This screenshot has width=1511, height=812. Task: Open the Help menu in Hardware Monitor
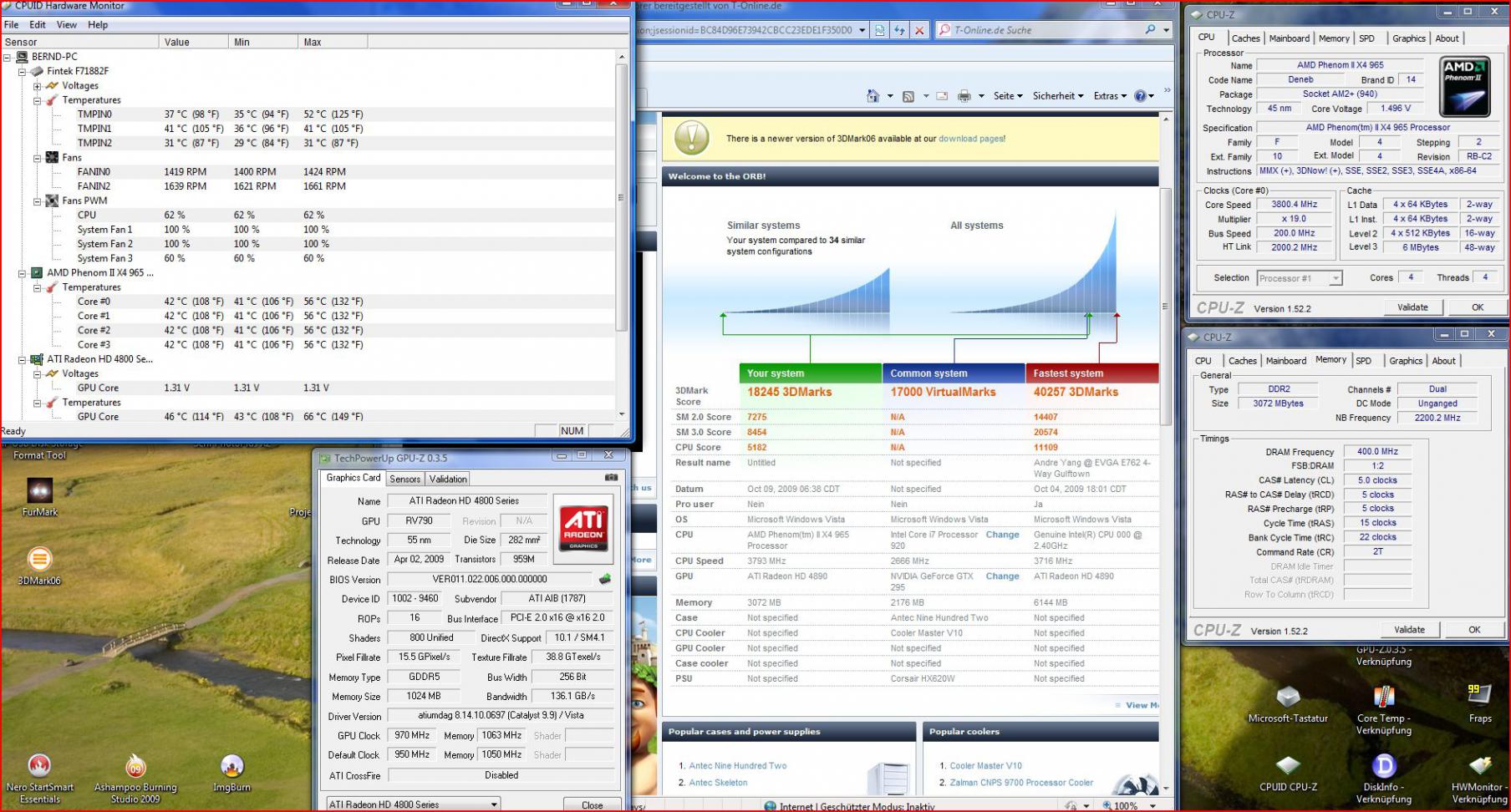tap(98, 25)
